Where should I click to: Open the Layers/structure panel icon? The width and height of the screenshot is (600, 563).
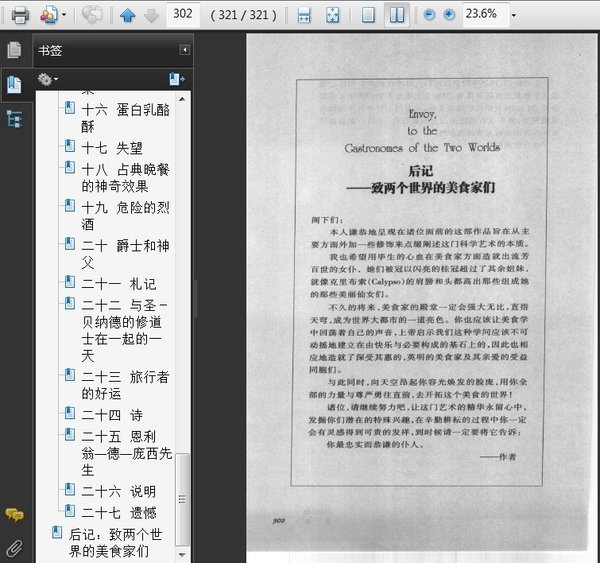pos(15,119)
